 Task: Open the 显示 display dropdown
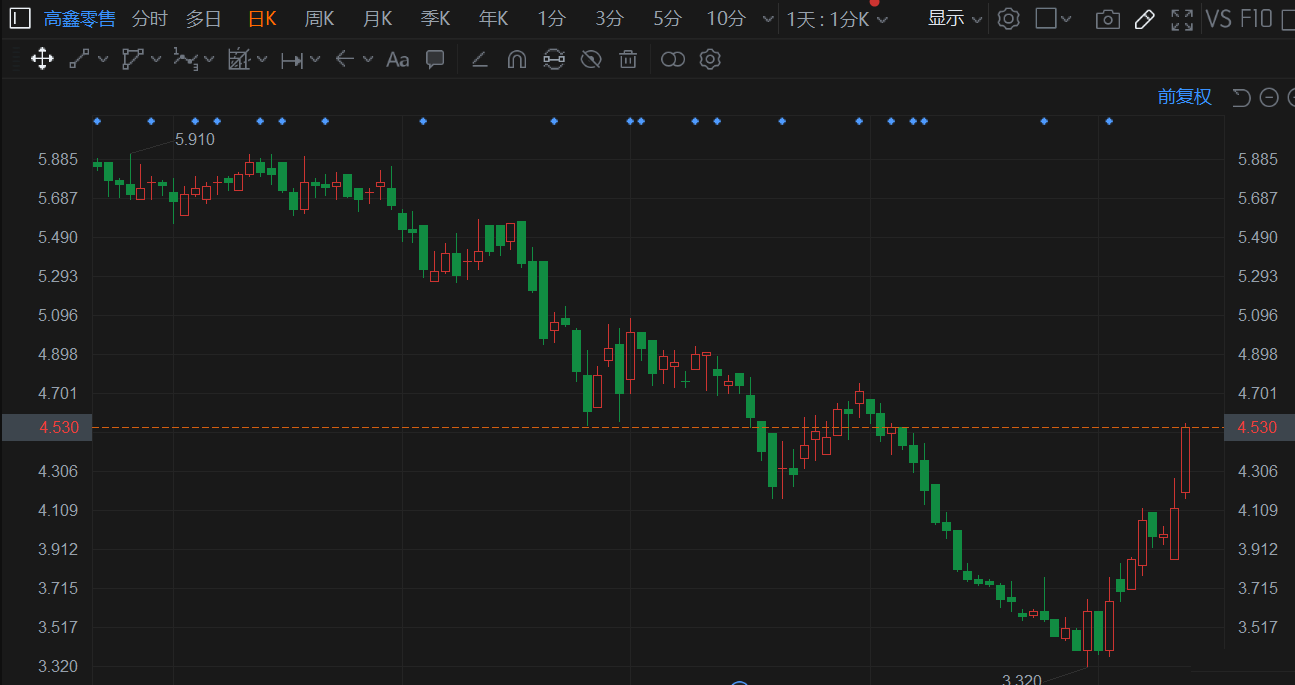pos(955,18)
